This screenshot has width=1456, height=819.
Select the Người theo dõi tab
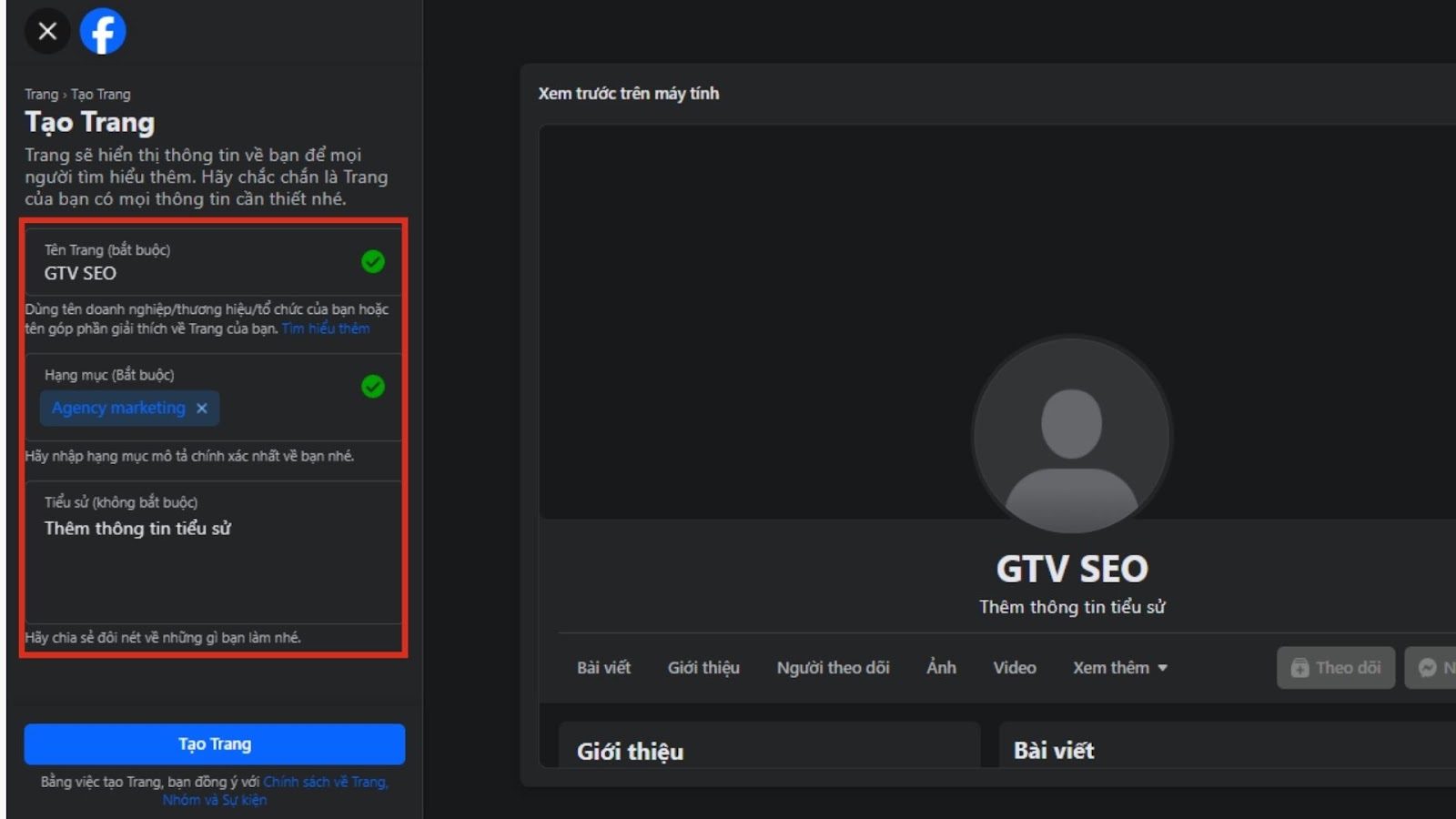pos(833,668)
